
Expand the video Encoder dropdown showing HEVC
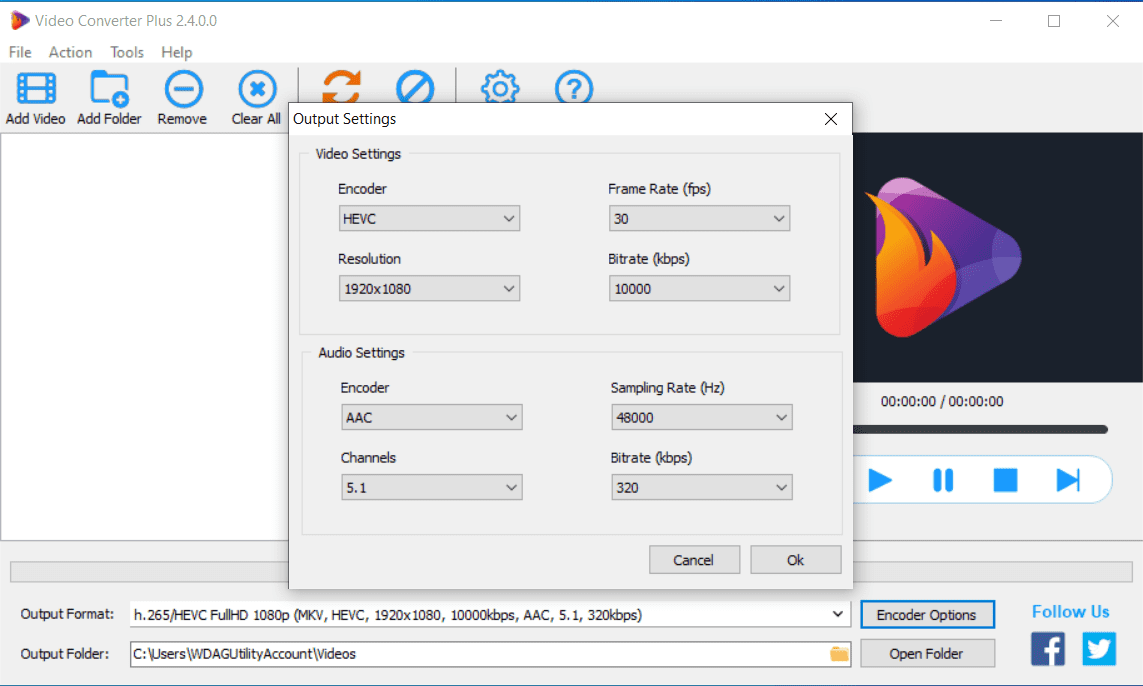429,219
